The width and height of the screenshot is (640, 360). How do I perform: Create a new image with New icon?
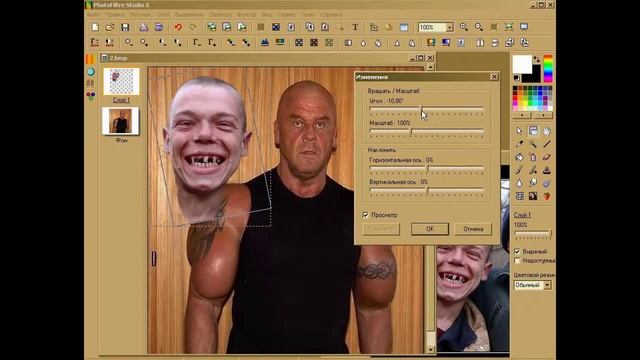click(x=95, y=27)
